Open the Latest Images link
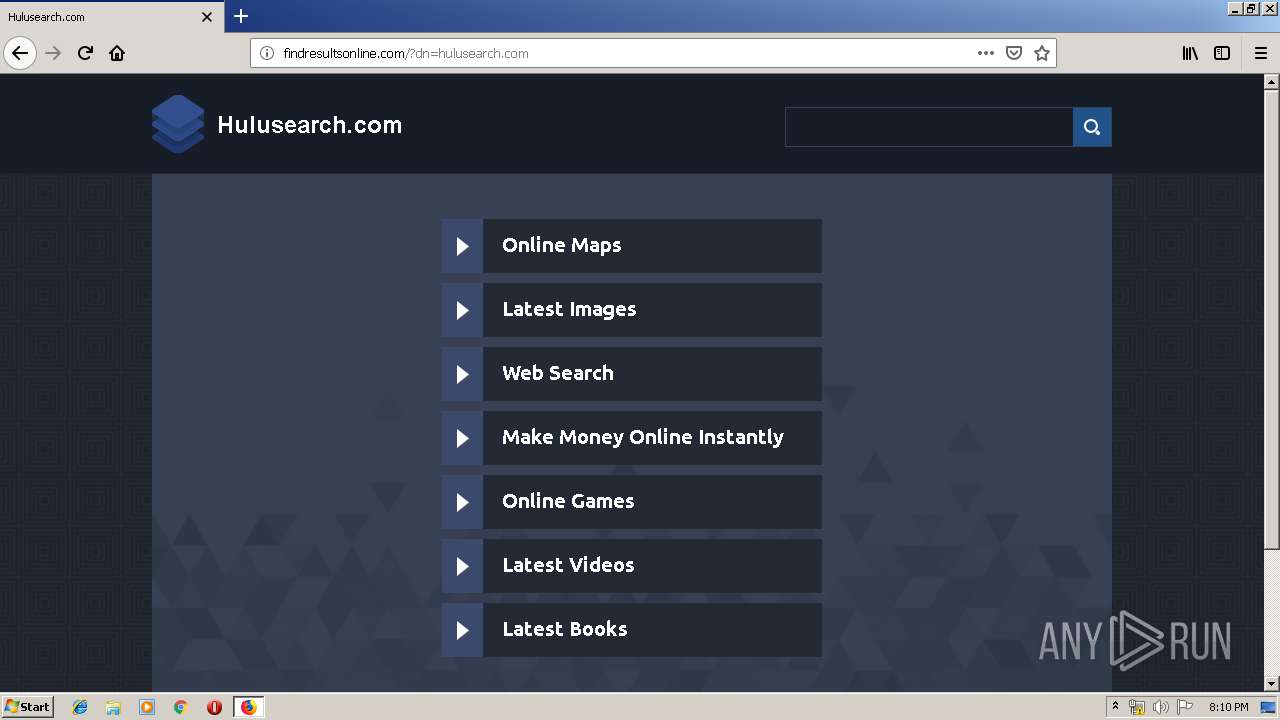 (652, 310)
